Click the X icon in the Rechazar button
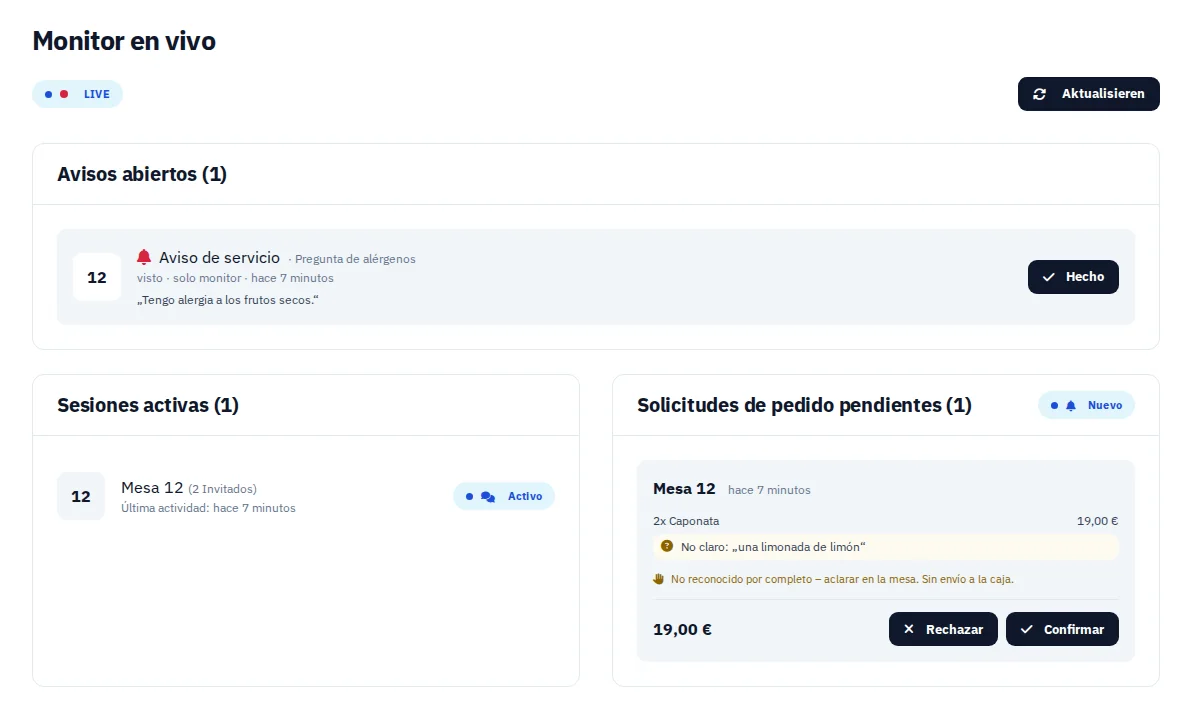The width and height of the screenshot is (1192, 717). coord(908,629)
